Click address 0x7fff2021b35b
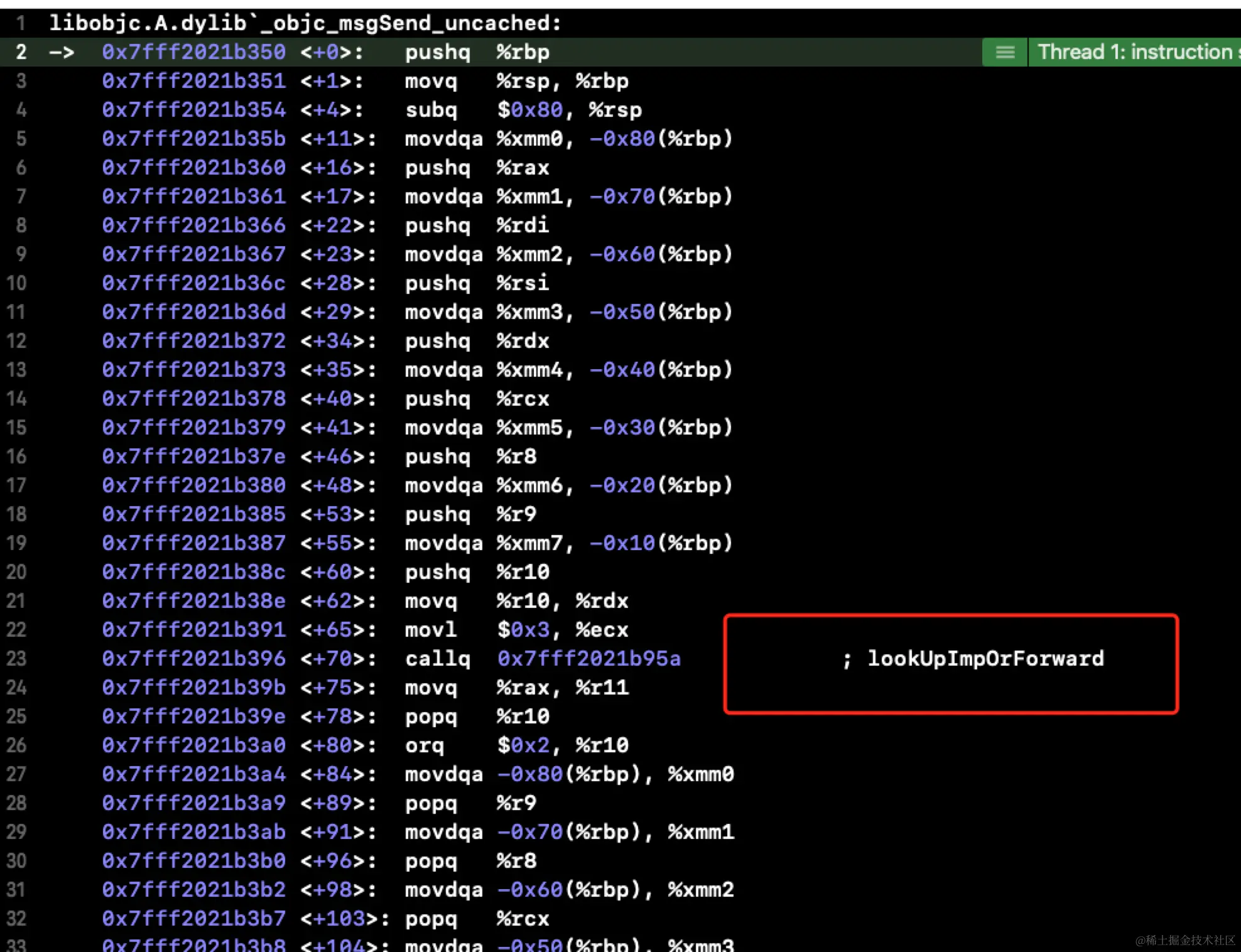This screenshot has height=952, width=1241. pos(194,139)
